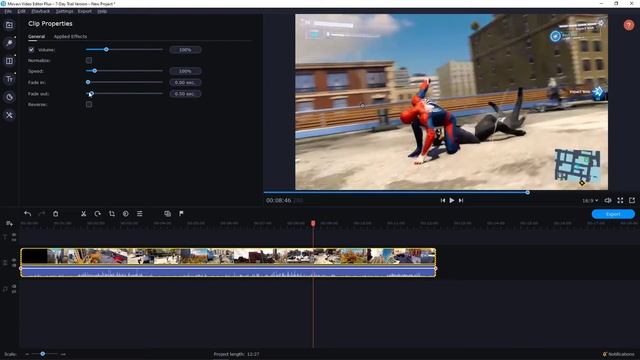
Task: Select the clip's blue audio waveform
Action: [228, 271]
